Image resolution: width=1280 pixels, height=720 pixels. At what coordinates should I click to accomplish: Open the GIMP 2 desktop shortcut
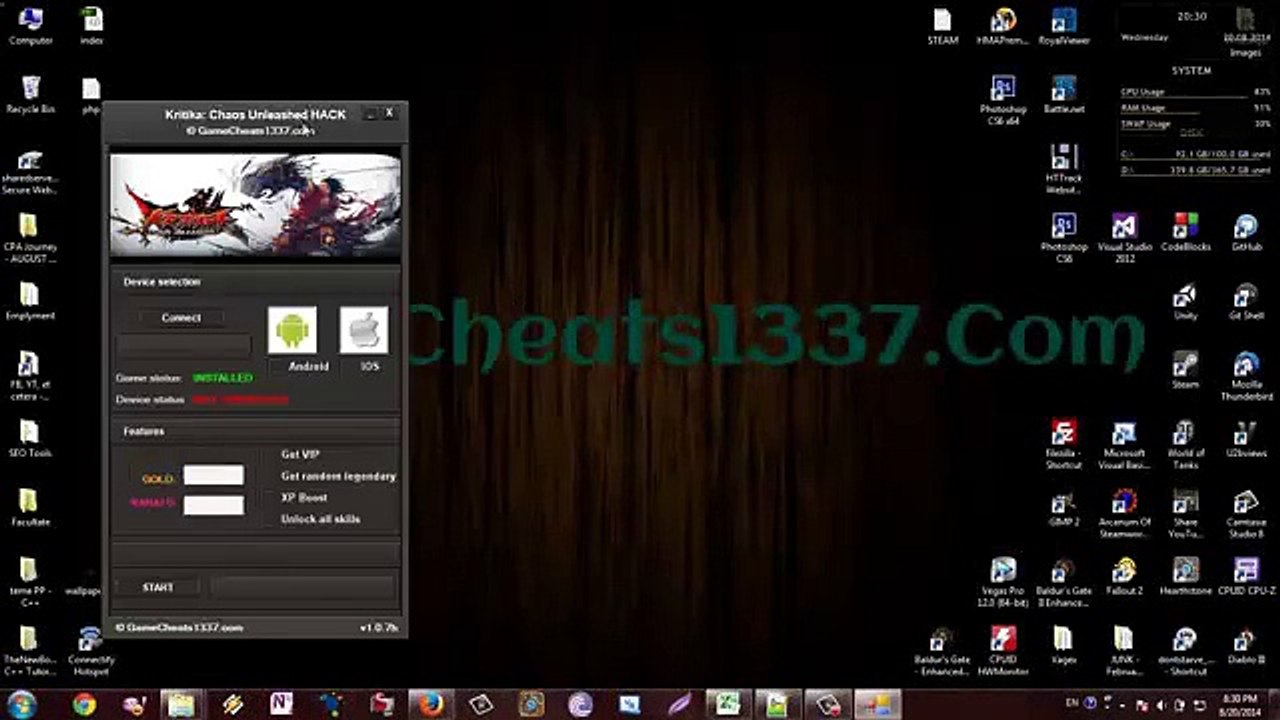pos(1064,507)
